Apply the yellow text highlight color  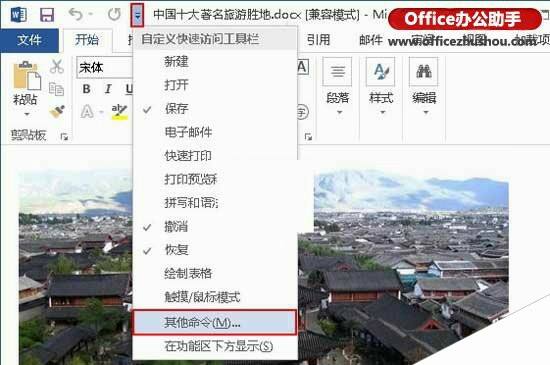tap(119, 112)
